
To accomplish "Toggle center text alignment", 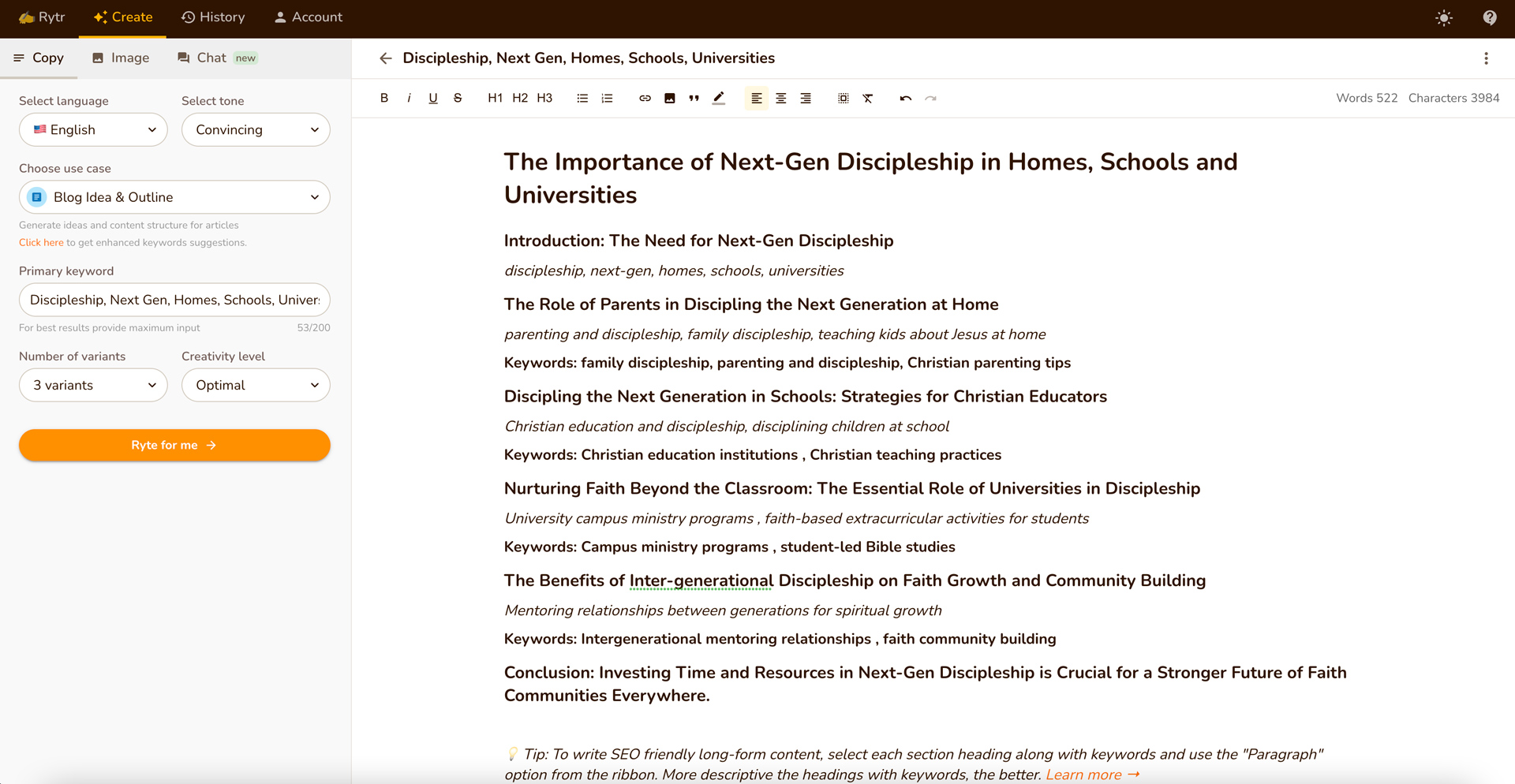I will (781, 98).
